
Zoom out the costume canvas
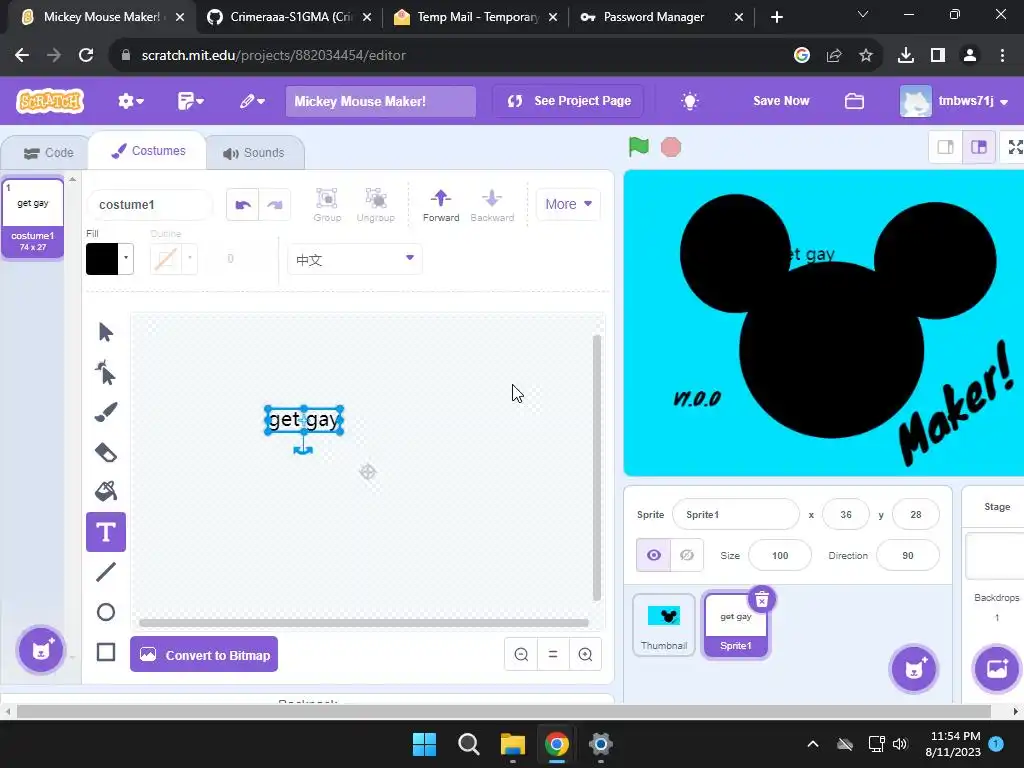pos(521,654)
